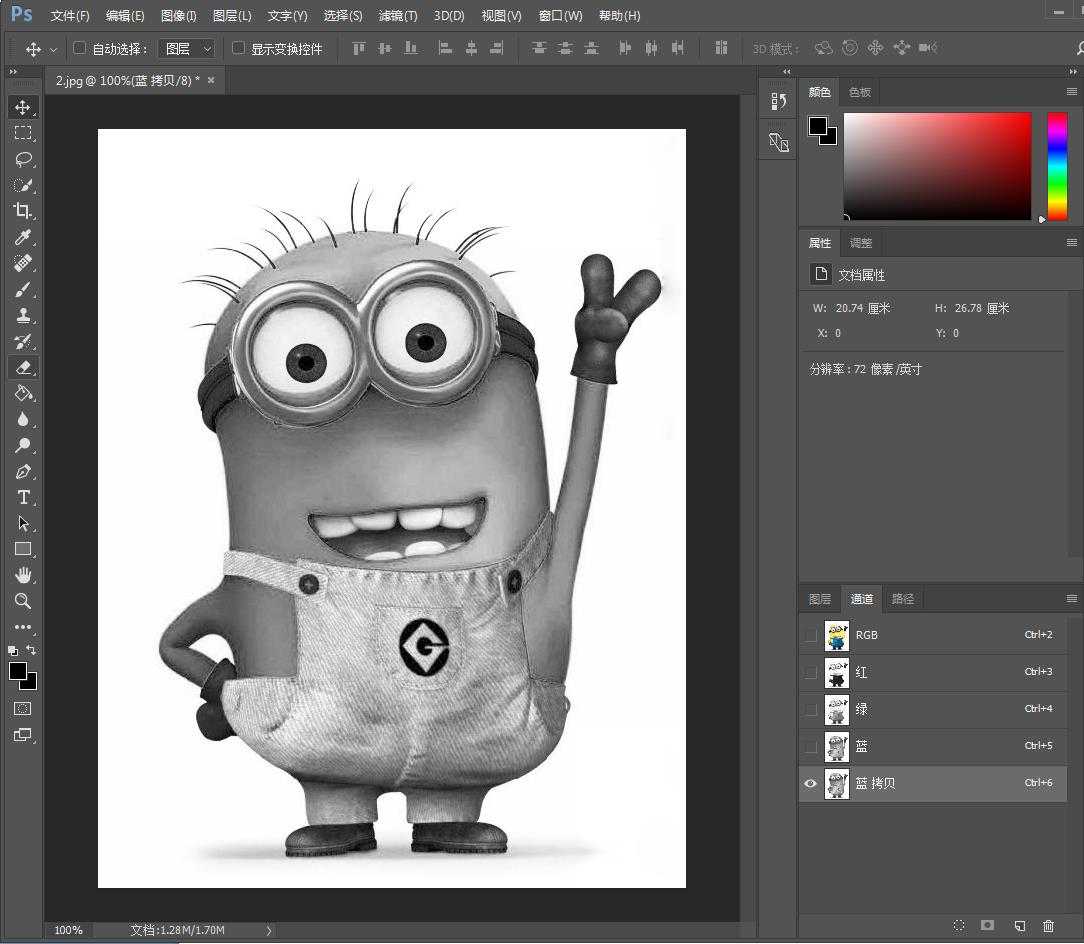The image size is (1084, 944).
Task: Select the Horizontal Type tool
Action: [22, 497]
